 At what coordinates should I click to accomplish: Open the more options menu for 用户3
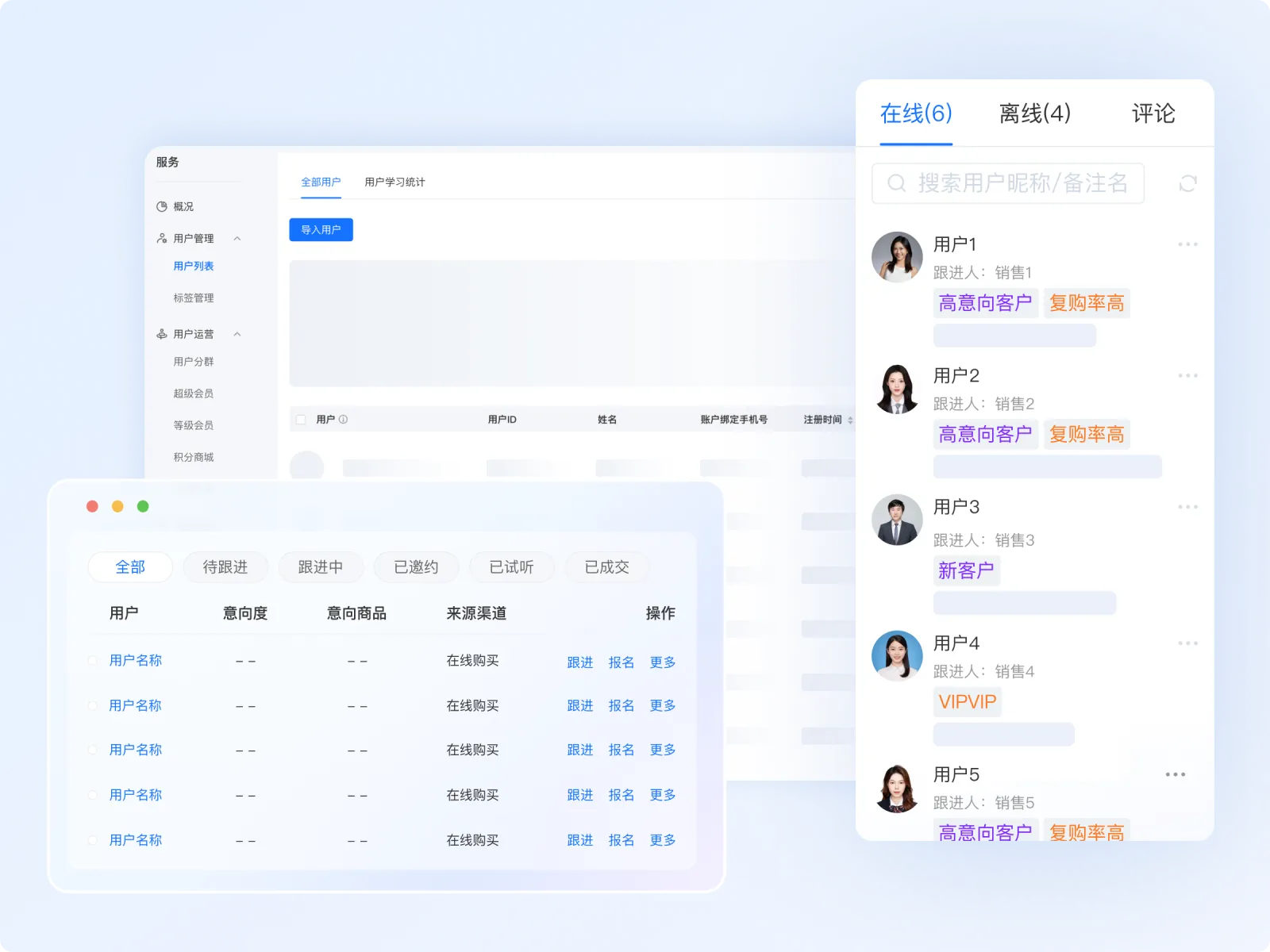coord(1187,506)
